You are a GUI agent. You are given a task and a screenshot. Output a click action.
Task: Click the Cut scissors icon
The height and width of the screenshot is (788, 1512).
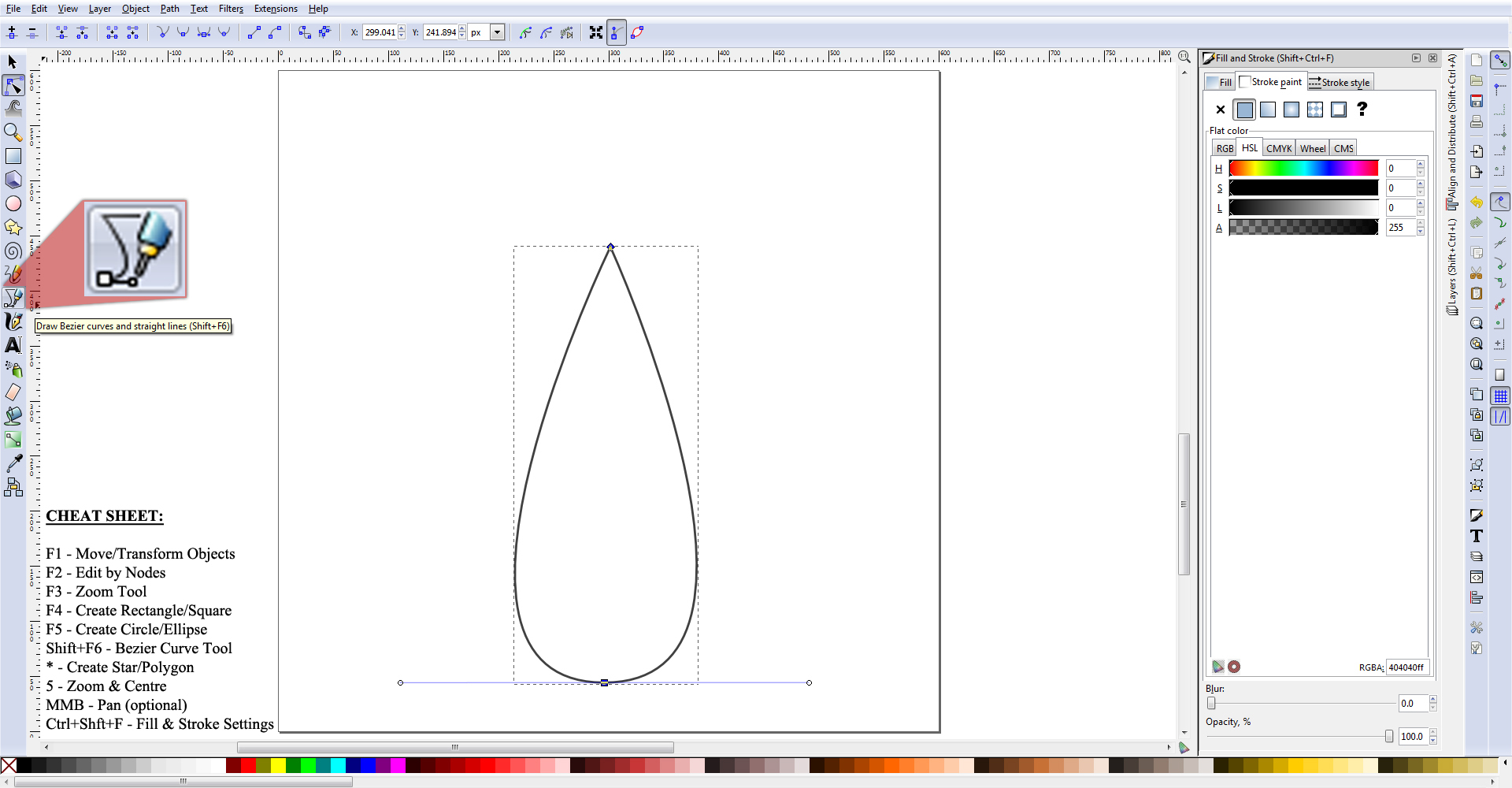[1477, 273]
